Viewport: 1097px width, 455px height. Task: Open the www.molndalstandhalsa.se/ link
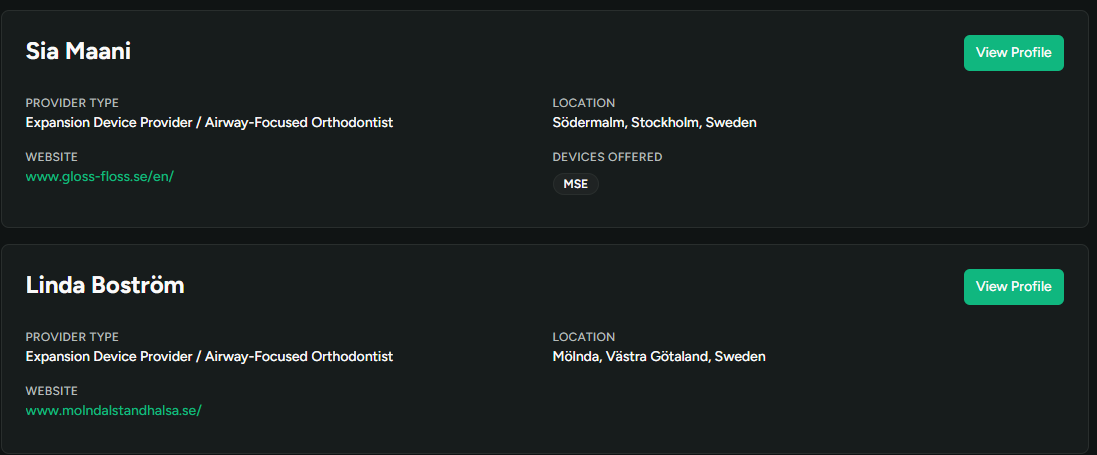pos(113,410)
